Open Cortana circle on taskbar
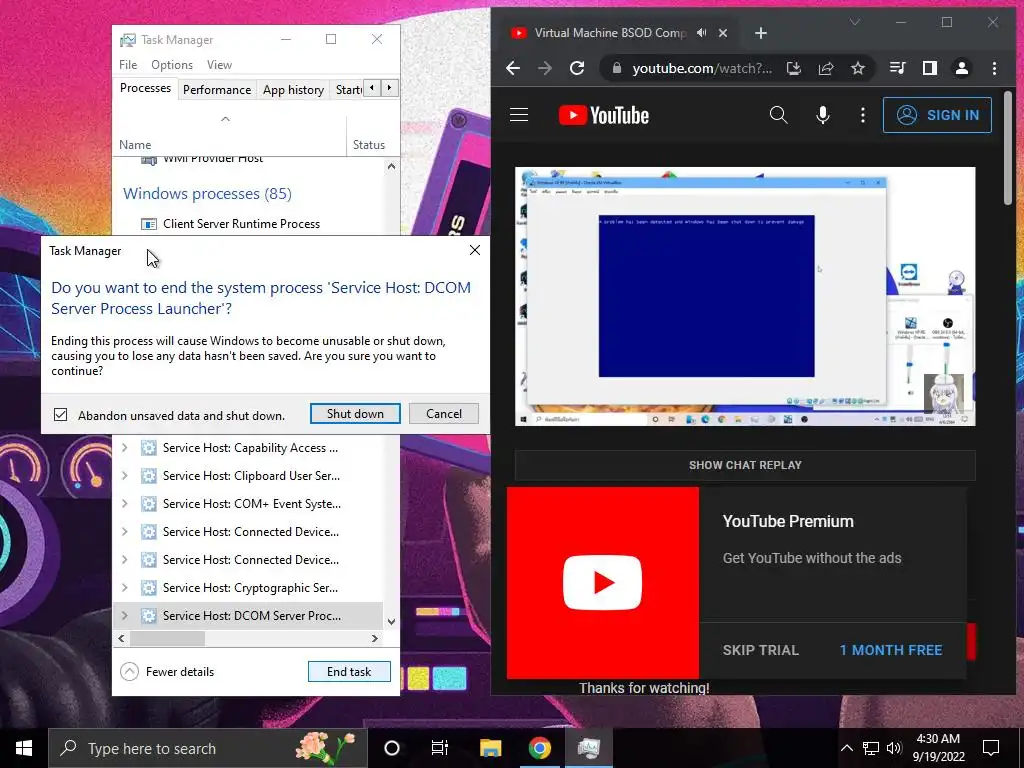Viewport: 1024px width, 768px height. [392, 748]
